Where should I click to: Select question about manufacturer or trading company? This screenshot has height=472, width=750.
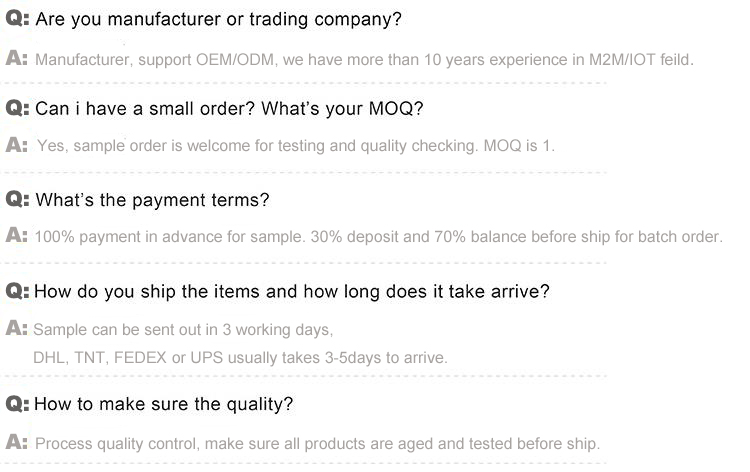tap(219, 20)
